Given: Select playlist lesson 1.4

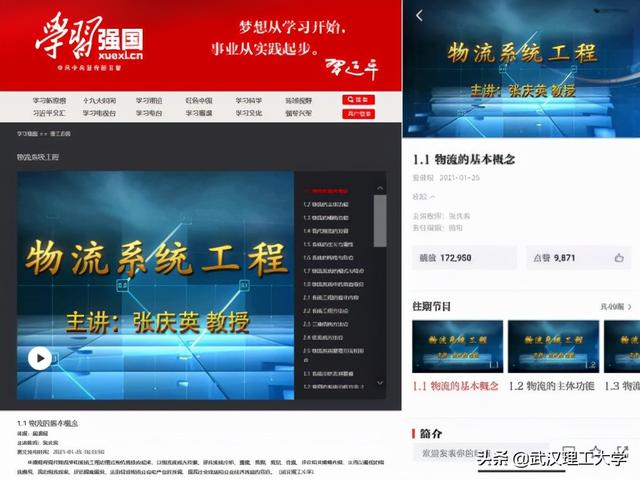Looking at the screenshot, I should [326, 231].
